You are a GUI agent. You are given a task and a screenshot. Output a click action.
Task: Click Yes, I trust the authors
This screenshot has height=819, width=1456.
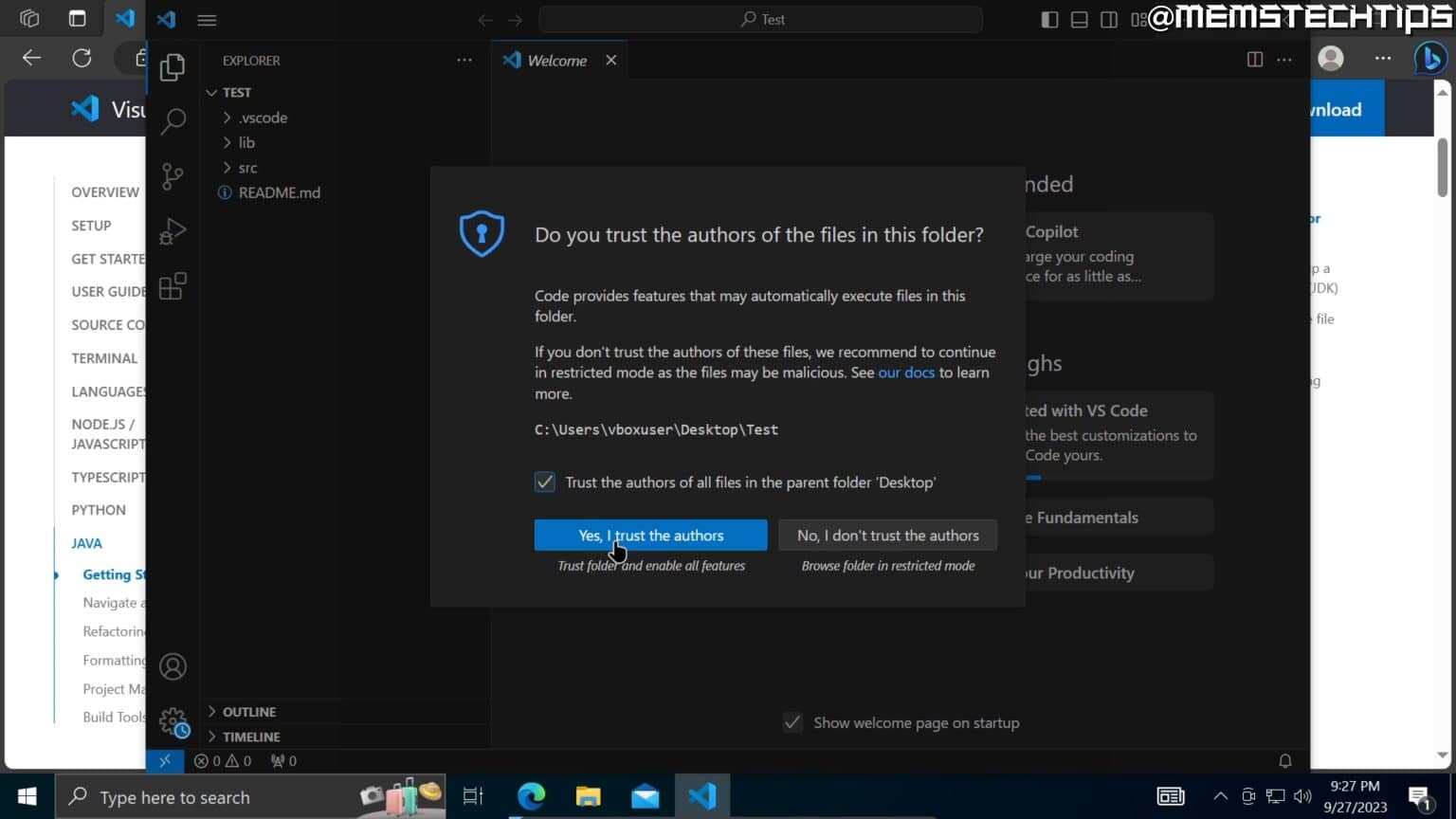tap(651, 535)
